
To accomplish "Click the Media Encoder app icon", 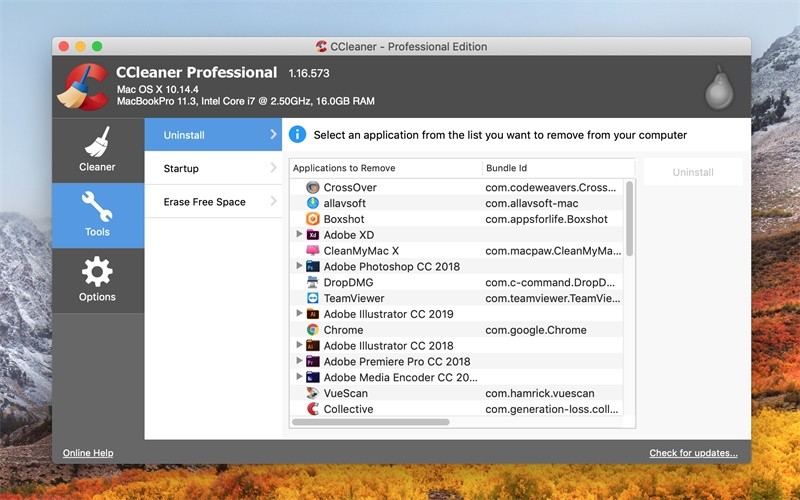I will pos(313,377).
